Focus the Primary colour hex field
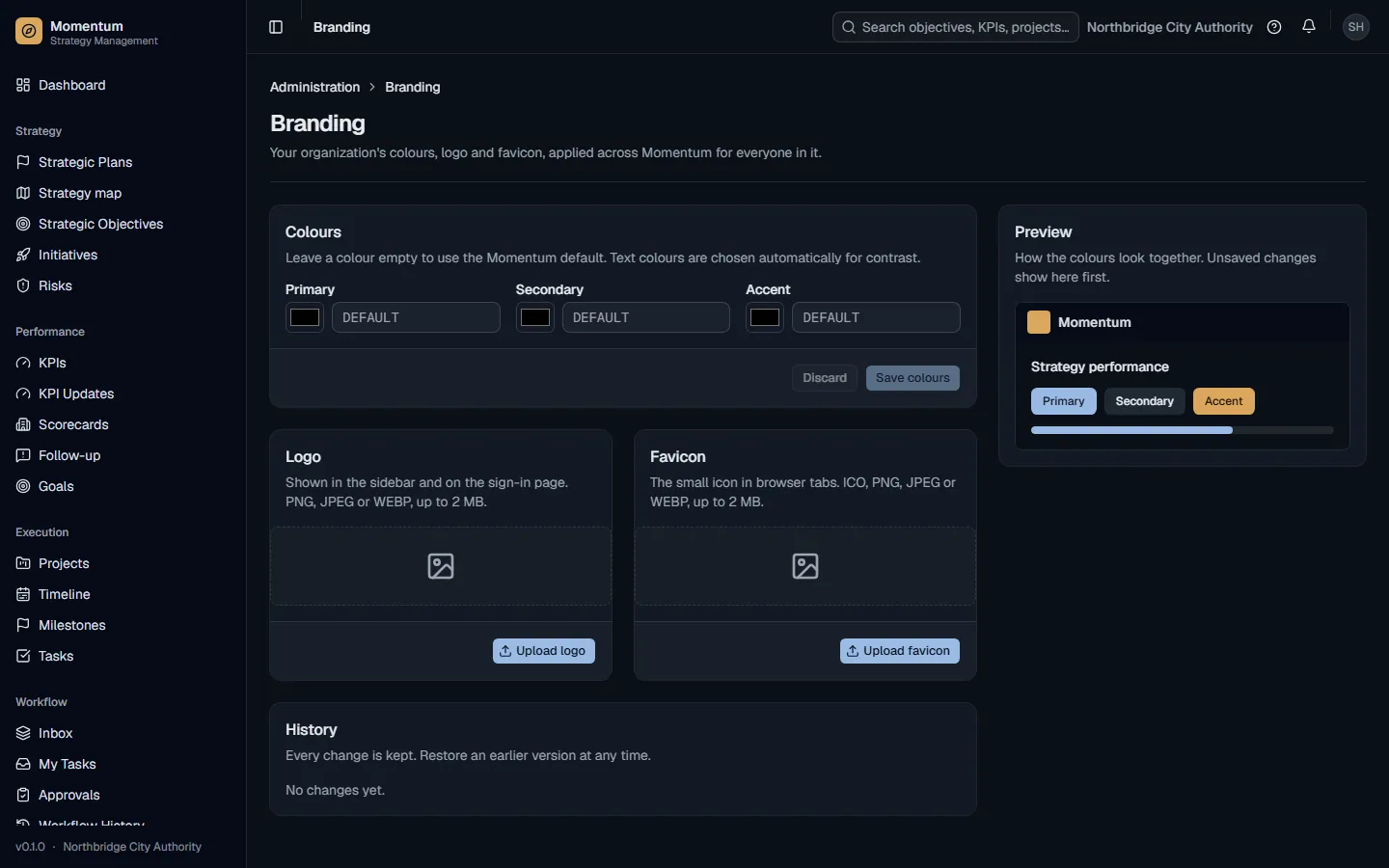 416,317
